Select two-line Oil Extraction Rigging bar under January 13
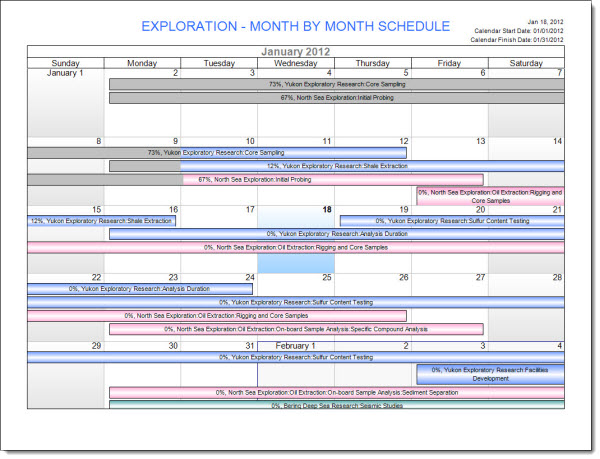The height and width of the screenshot is (459, 600). pos(490,195)
